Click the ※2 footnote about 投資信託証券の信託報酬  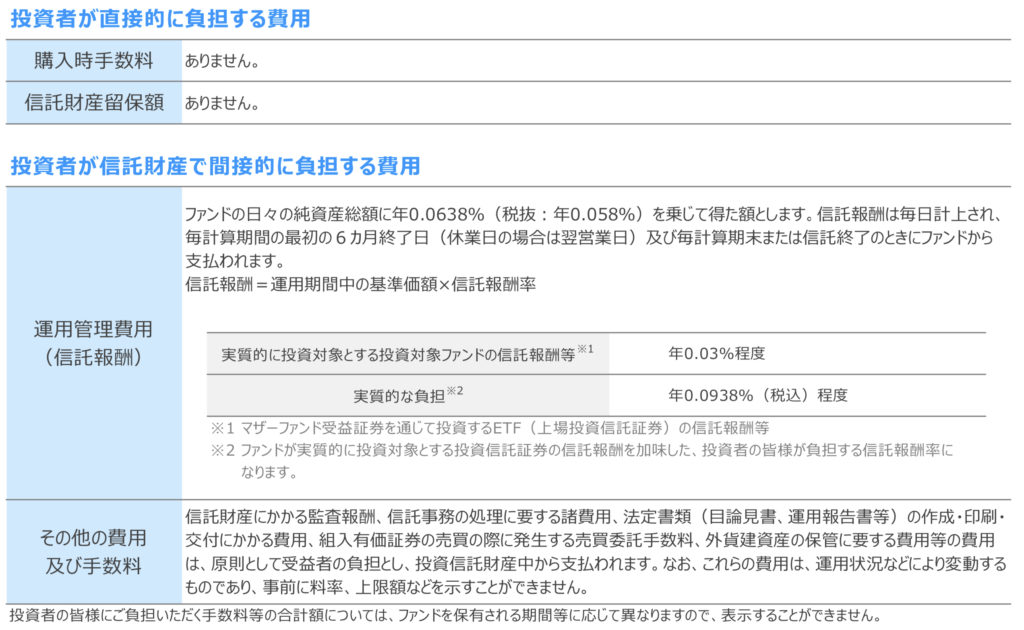tap(582, 450)
